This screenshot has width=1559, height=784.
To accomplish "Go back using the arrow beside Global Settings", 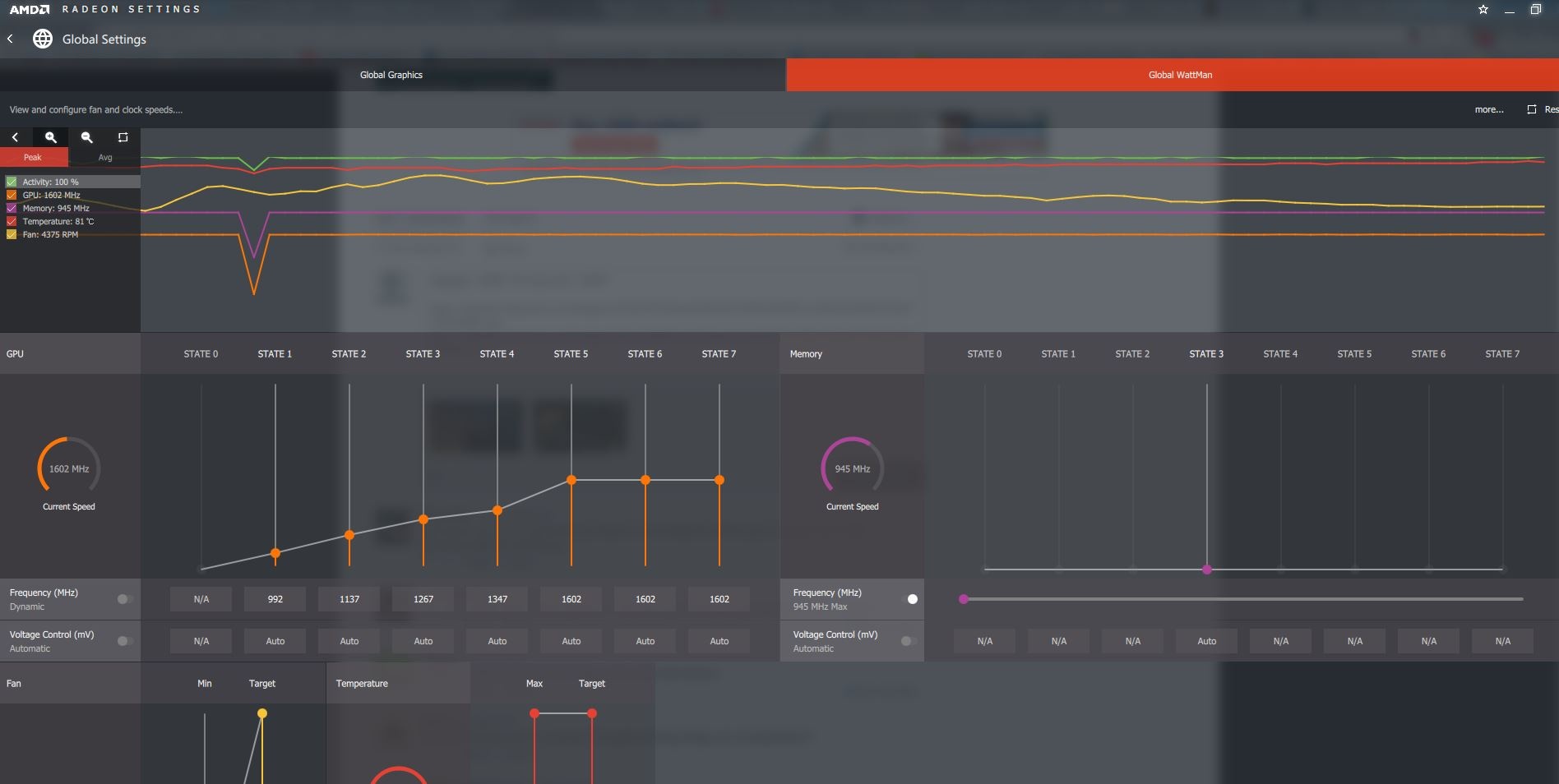I will coord(10,39).
